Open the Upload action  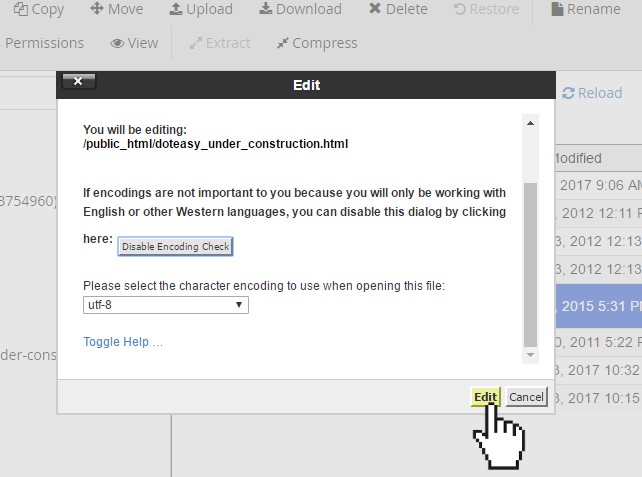pos(201,9)
